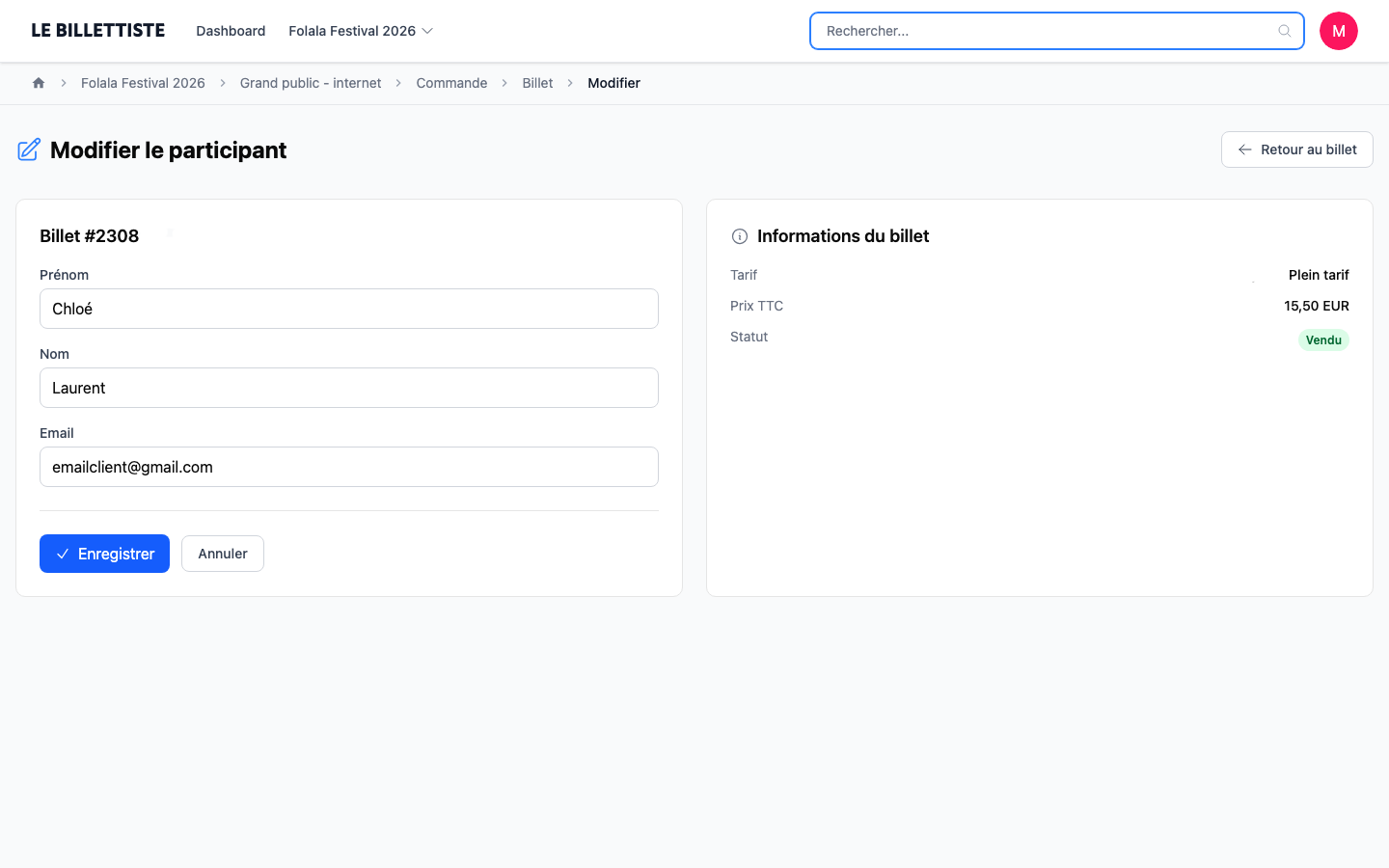Click the Vendu status badge
The height and width of the screenshot is (868, 1389).
coord(1323,339)
